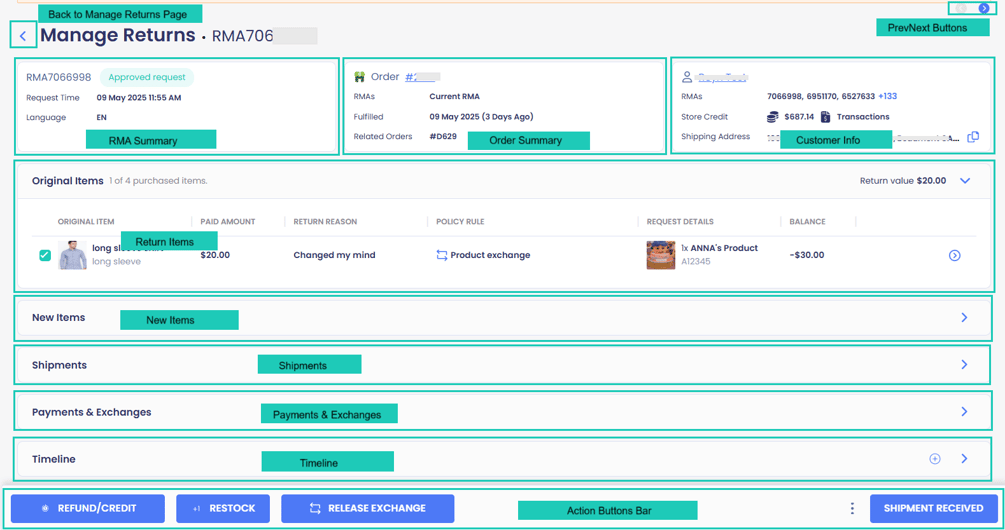This screenshot has width=1005, height=530.
Task: Expand the New Items section
Action: [x=964, y=317]
